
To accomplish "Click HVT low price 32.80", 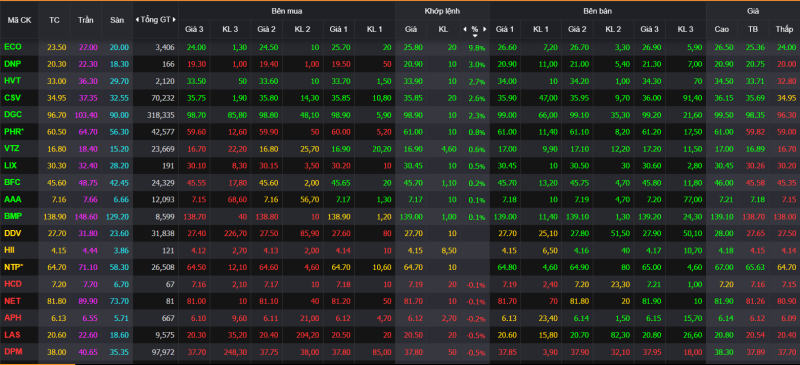I will 785,81.
